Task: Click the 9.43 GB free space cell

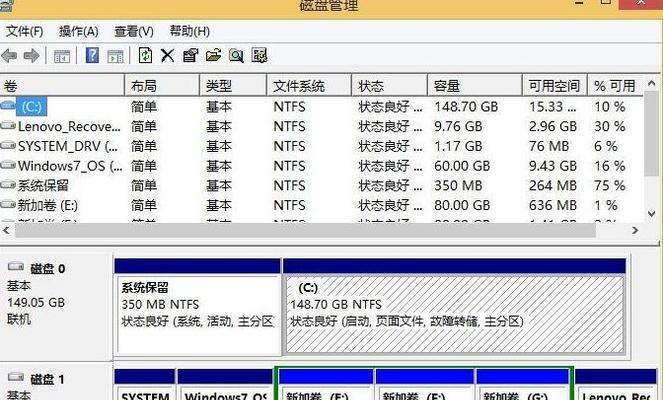Action: (x=553, y=166)
